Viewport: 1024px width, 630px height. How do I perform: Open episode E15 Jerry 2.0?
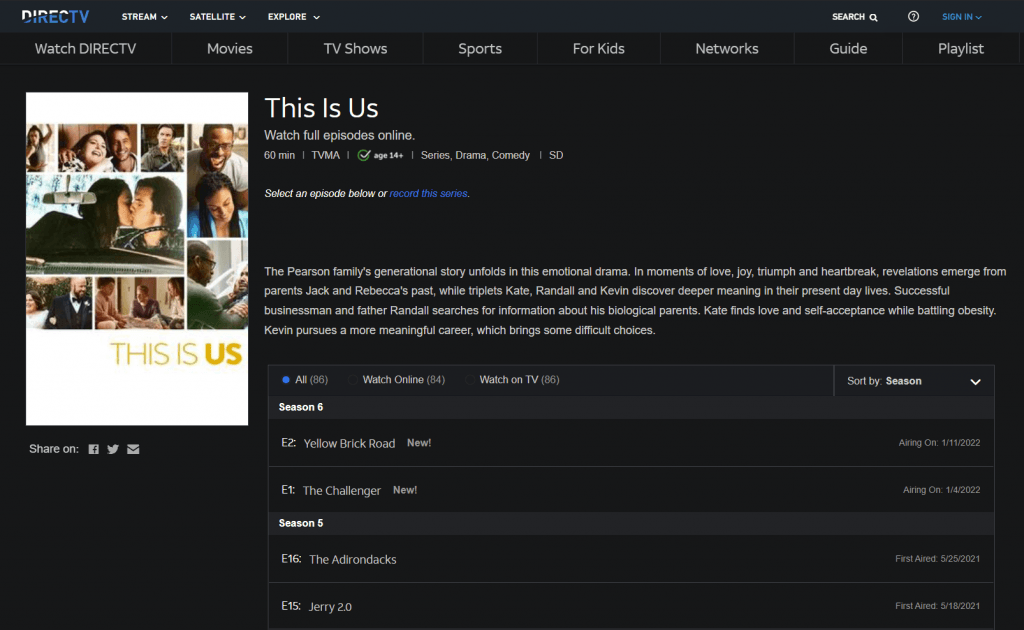(x=631, y=606)
